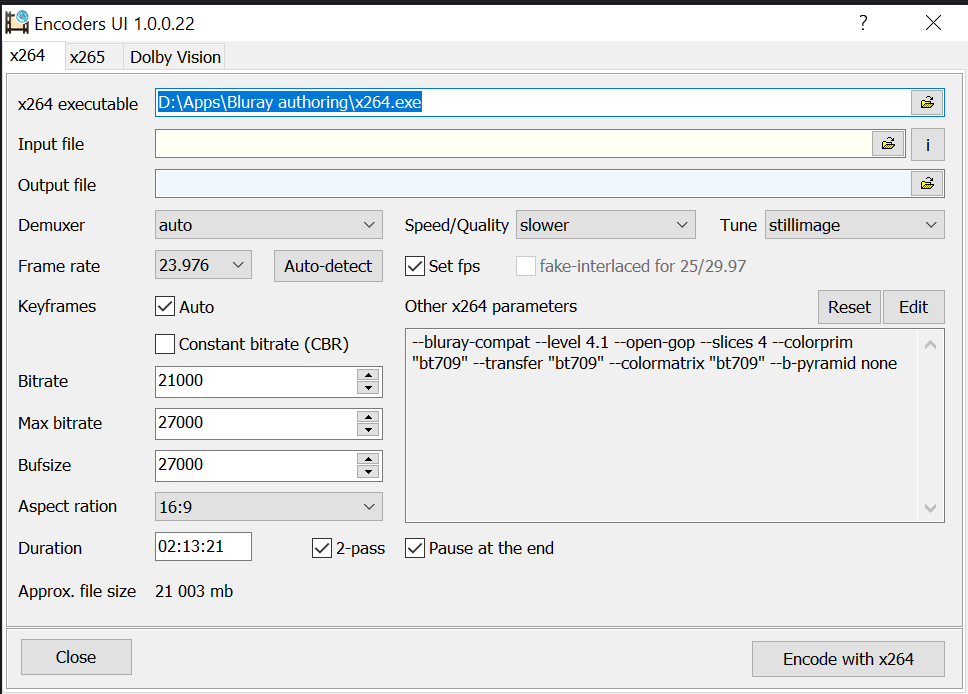Click the Auto-detect frame rate button
Image resolution: width=968 pixels, height=694 pixels.
click(328, 266)
